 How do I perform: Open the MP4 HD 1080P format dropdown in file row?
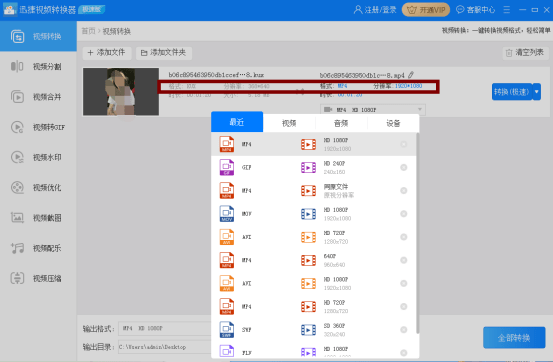coord(373,110)
